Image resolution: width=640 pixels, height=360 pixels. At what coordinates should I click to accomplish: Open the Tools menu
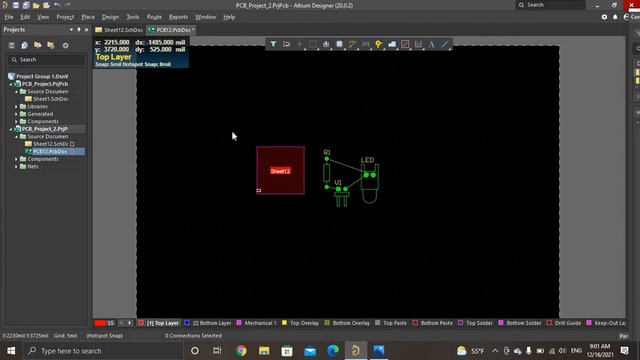click(x=133, y=17)
